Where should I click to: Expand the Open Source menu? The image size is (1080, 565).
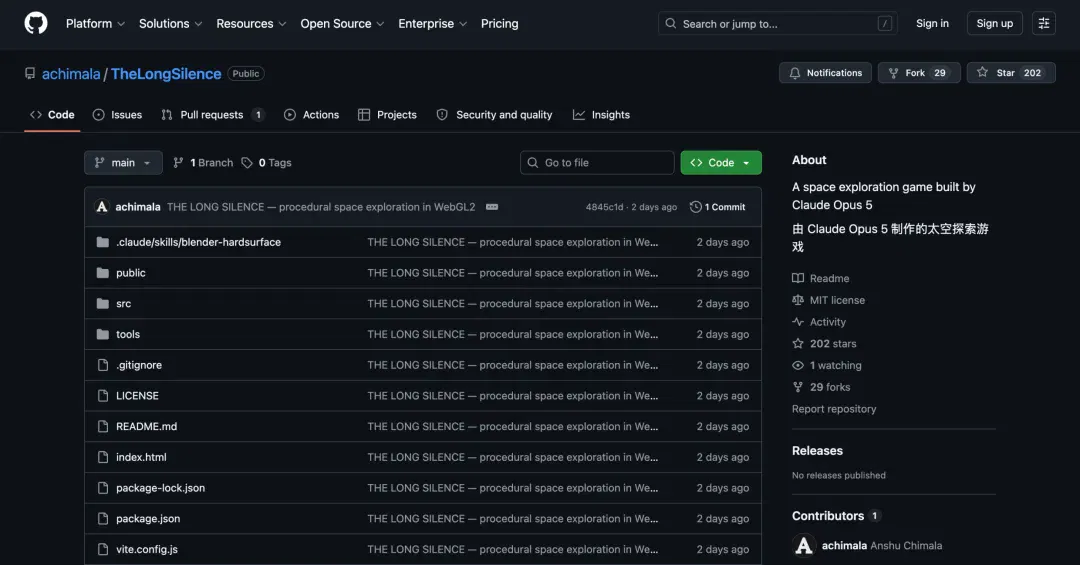coord(342,23)
